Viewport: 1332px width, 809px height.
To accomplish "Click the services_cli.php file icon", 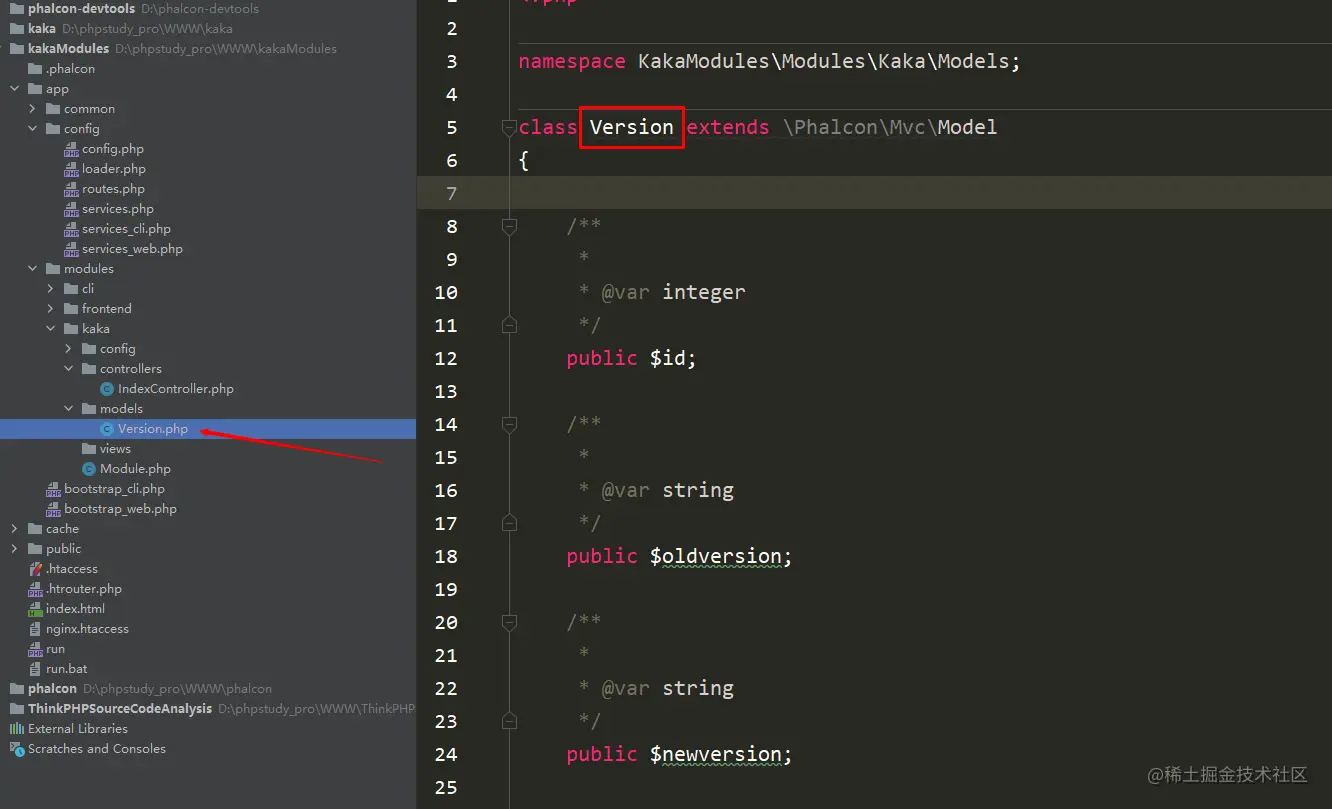I will point(71,229).
